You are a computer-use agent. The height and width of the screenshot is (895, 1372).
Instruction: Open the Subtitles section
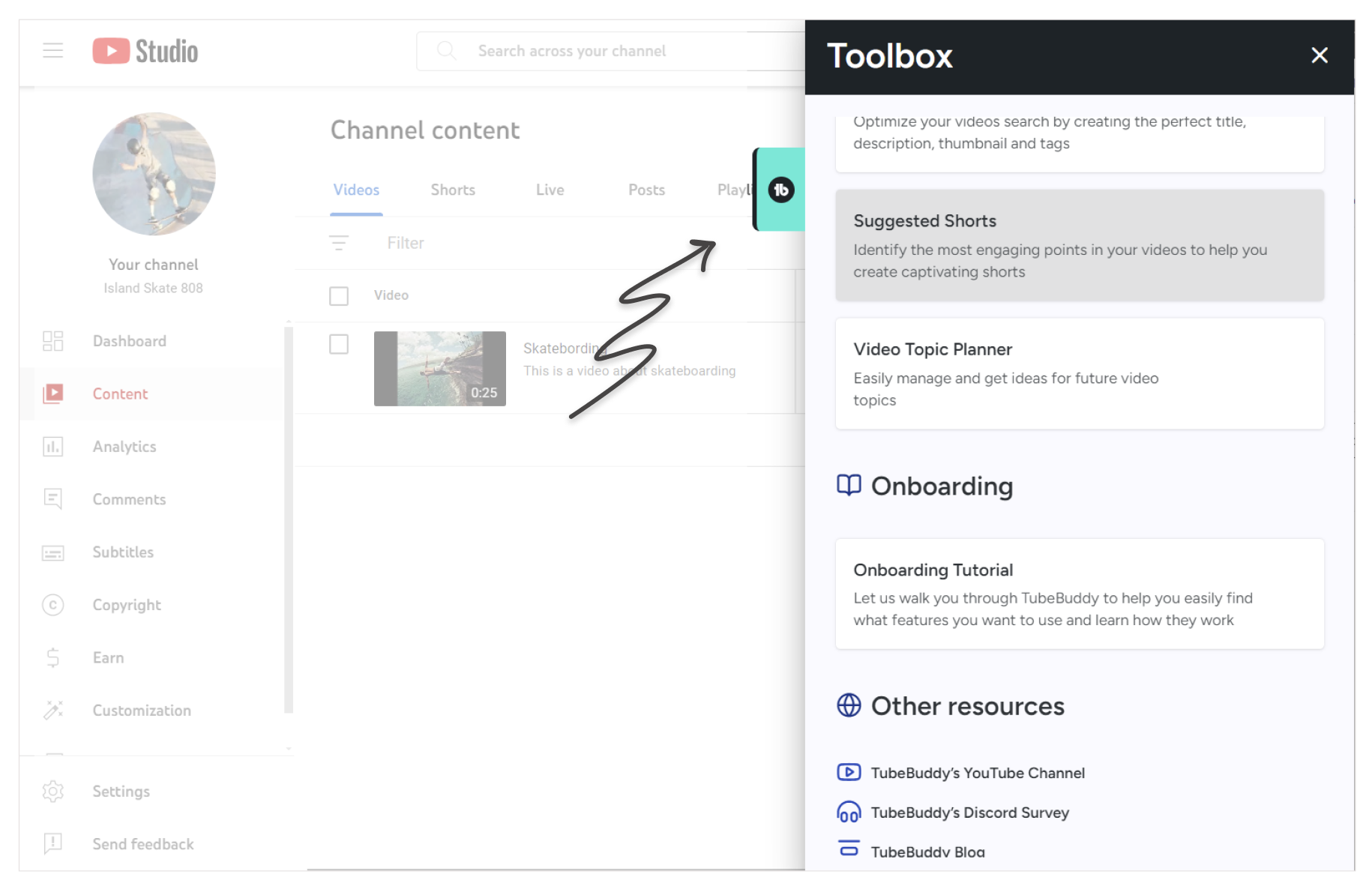(x=123, y=552)
